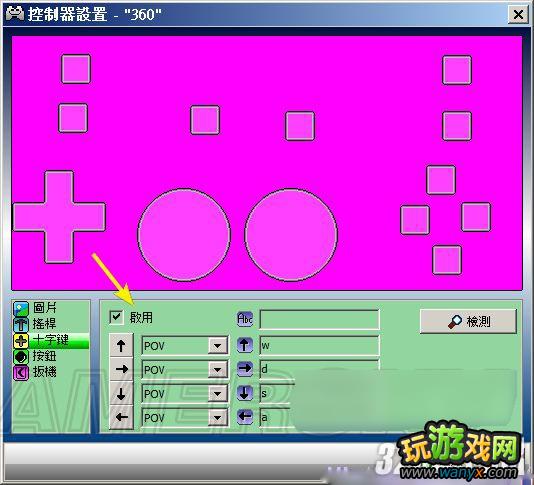This screenshot has width=534, height=485.
Task: Click the empty name field beside Abc icon
Action: click(x=319, y=319)
